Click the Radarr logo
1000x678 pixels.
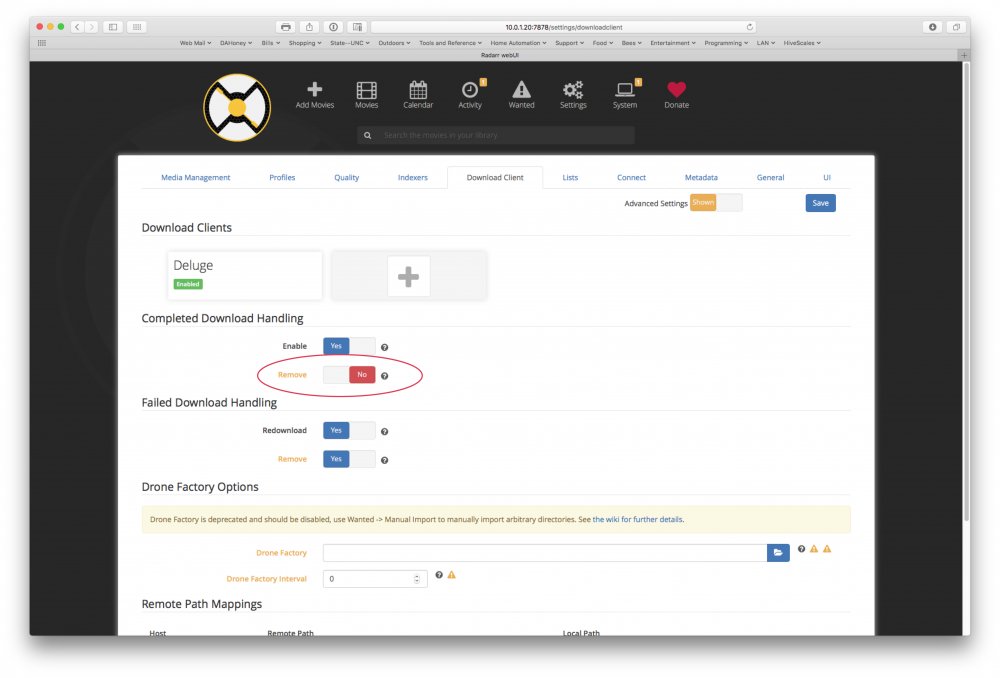coord(237,108)
